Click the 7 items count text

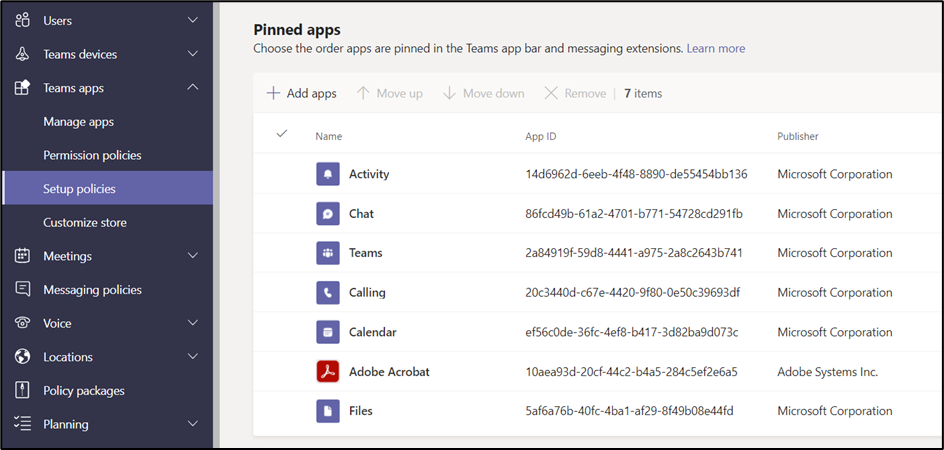coord(643,93)
